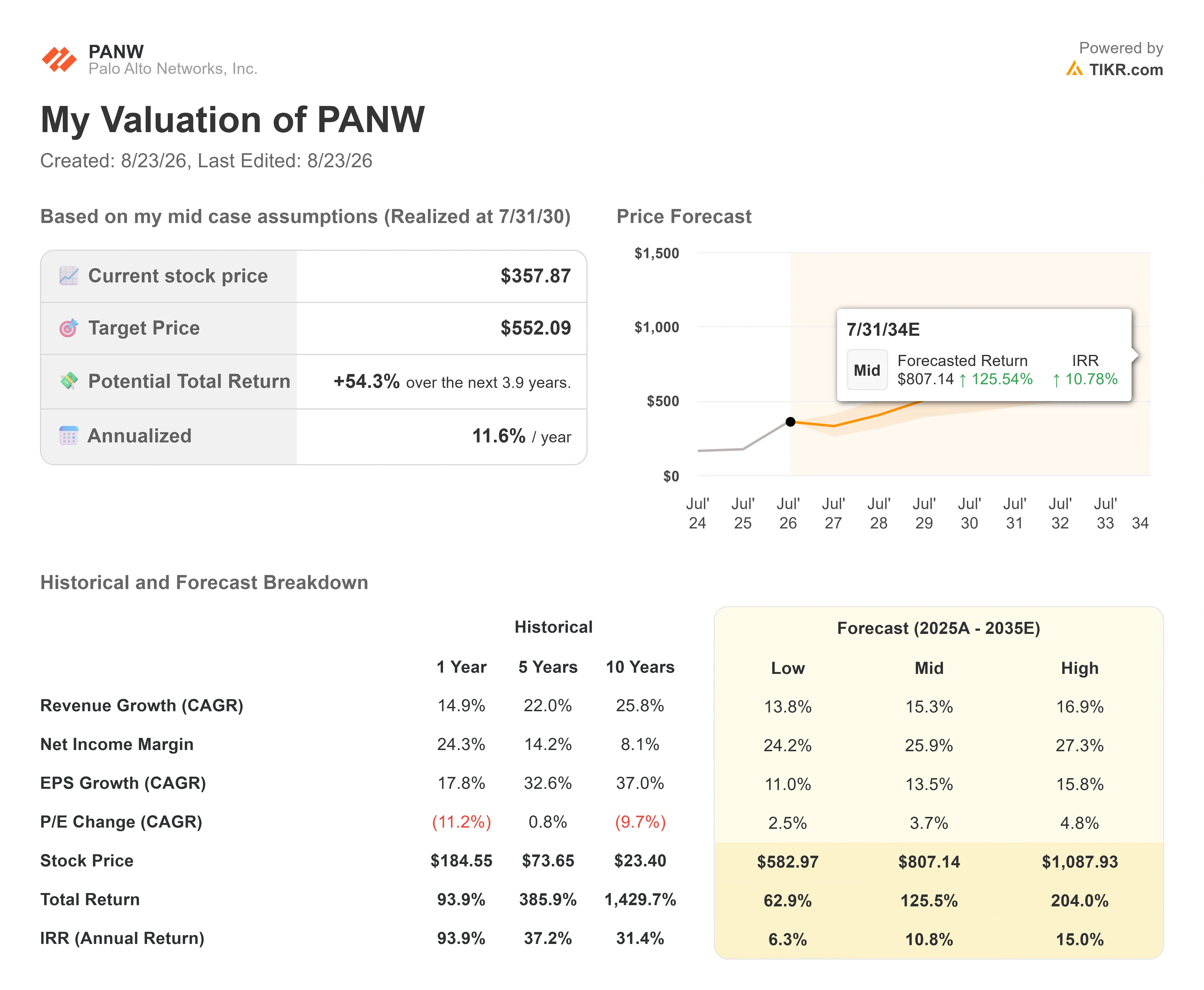The image size is (1204, 990).
Task: Click the $1,500 y-axis label
Action: pyautogui.click(x=657, y=253)
